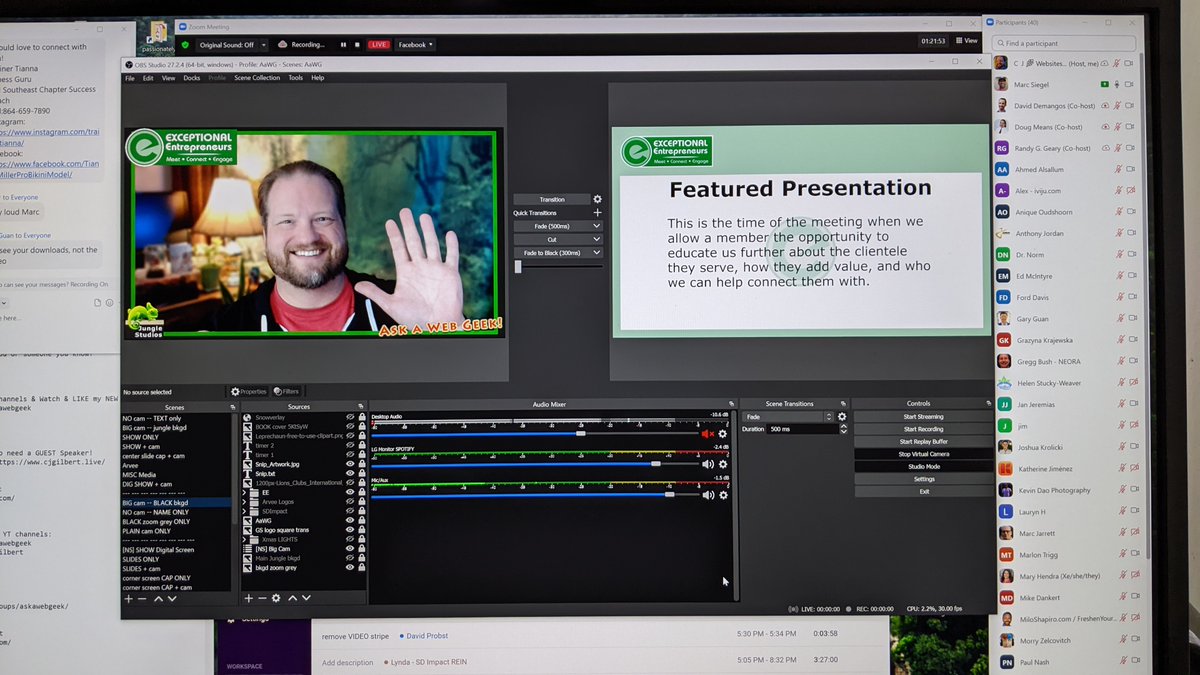
Task: Open Mic/Aux audio settings gear
Action: [x=723, y=495]
